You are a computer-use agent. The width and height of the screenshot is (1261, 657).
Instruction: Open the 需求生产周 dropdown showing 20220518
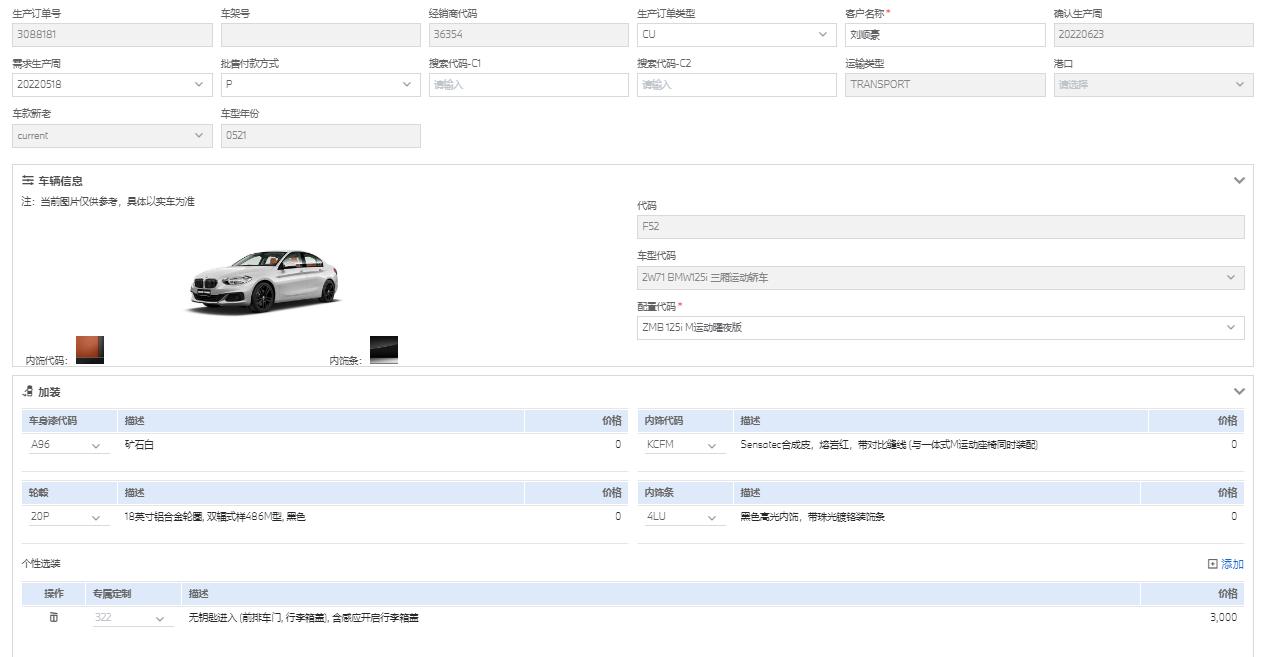click(112, 84)
